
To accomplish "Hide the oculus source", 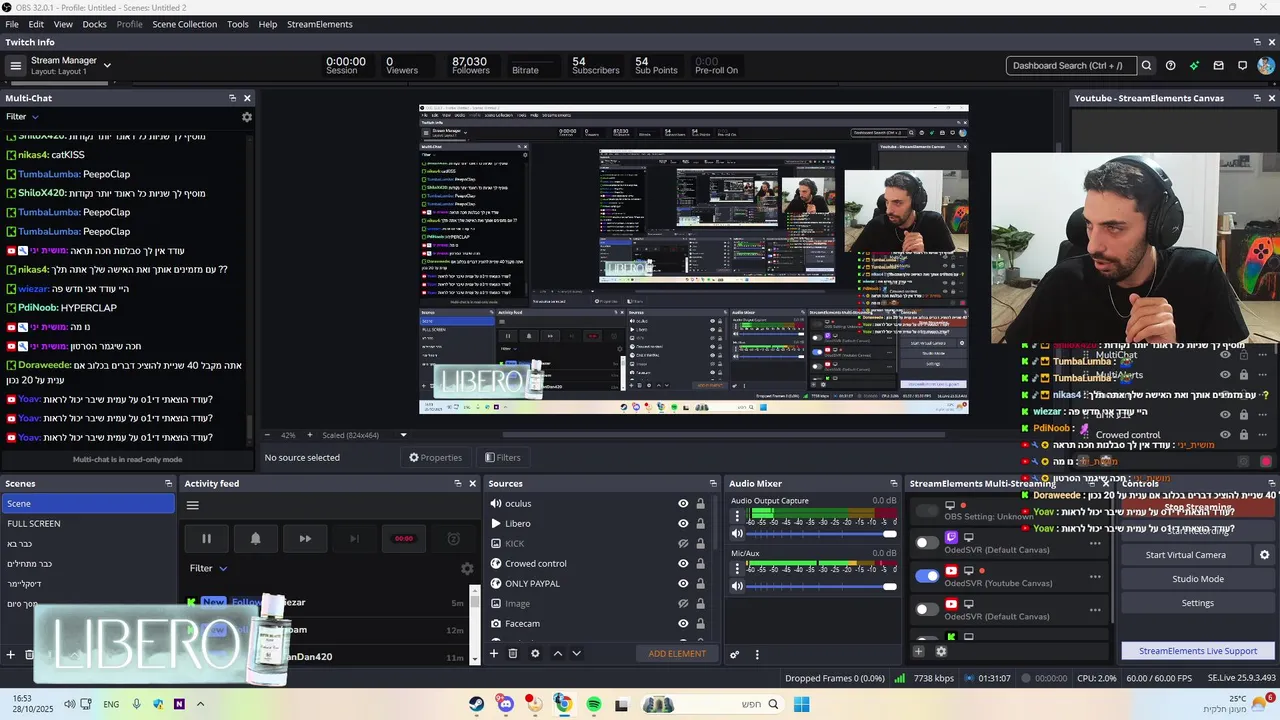I will pos(683,504).
